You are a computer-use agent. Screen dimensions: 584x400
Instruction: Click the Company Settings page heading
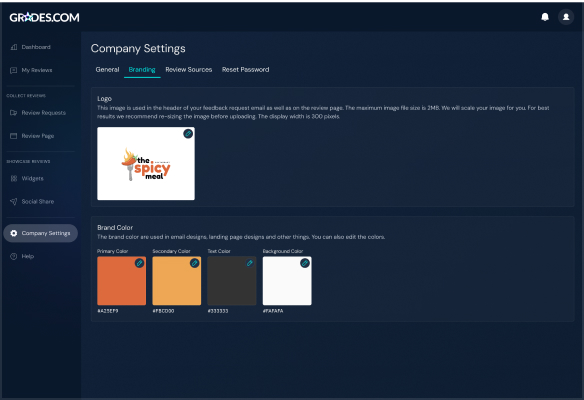pyautogui.click(x=138, y=48)
